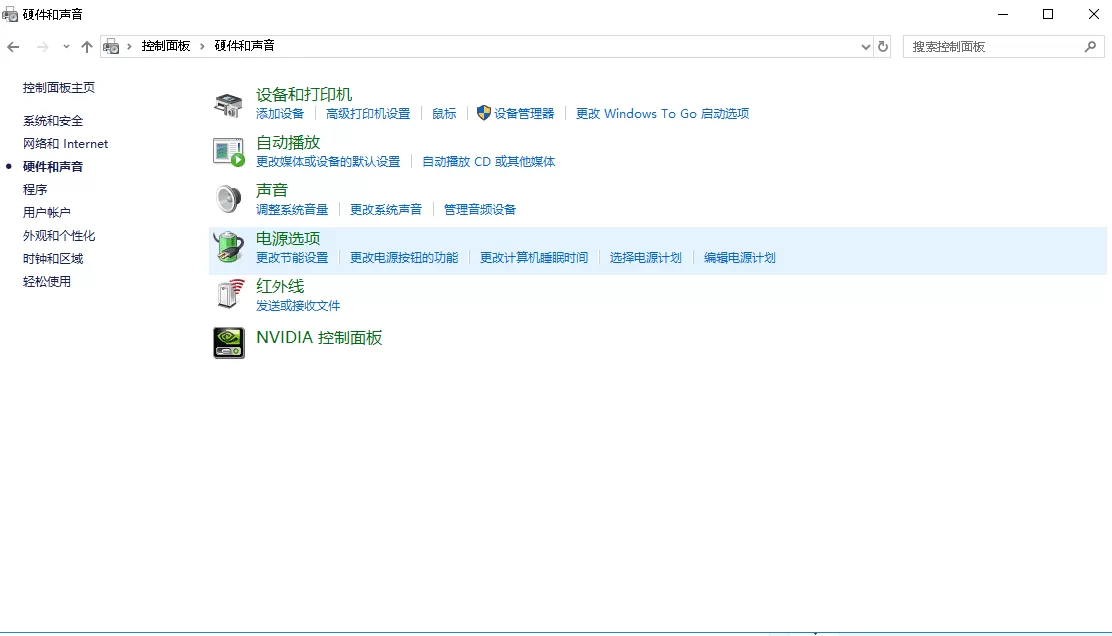Image resolution: width=1112 pixels, height=636 pixels.
Task: Open the 设备和打印机 printer icon
Action: point(228,105)
